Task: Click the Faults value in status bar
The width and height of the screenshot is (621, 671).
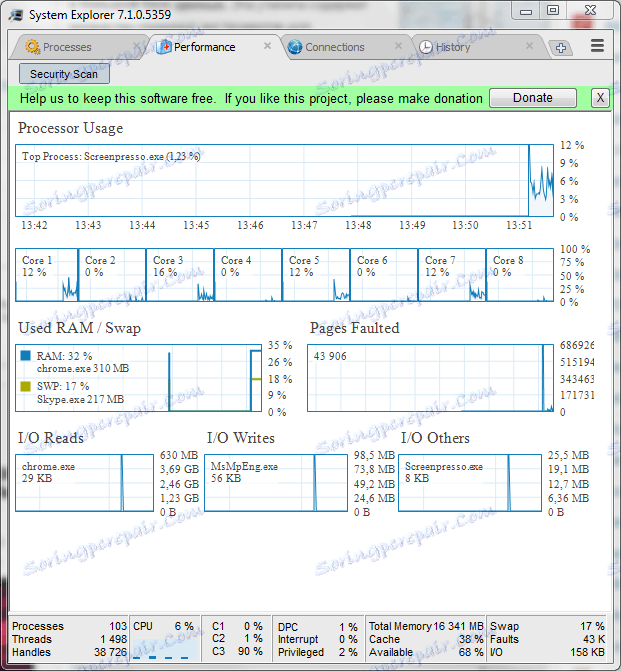Action: 594,639
